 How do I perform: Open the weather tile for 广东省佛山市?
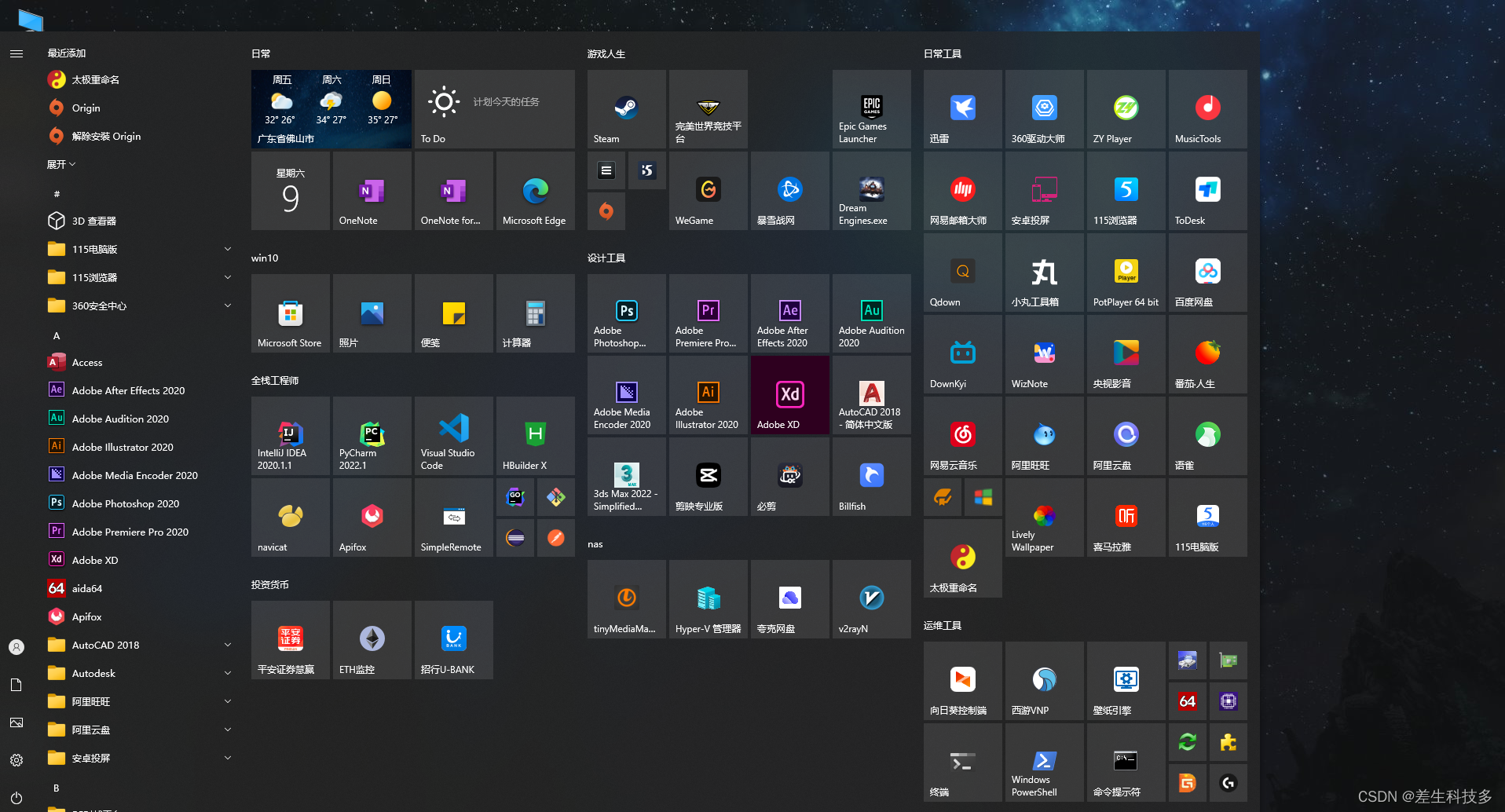331,109
